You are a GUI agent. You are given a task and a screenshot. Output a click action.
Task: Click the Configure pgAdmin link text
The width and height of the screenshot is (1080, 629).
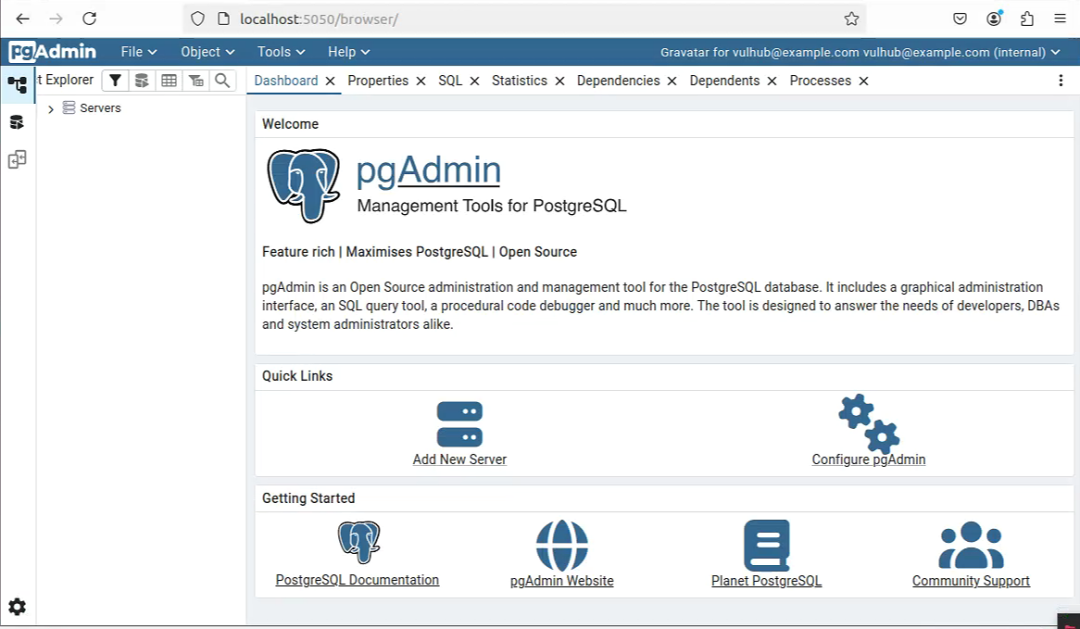(869, 460)
